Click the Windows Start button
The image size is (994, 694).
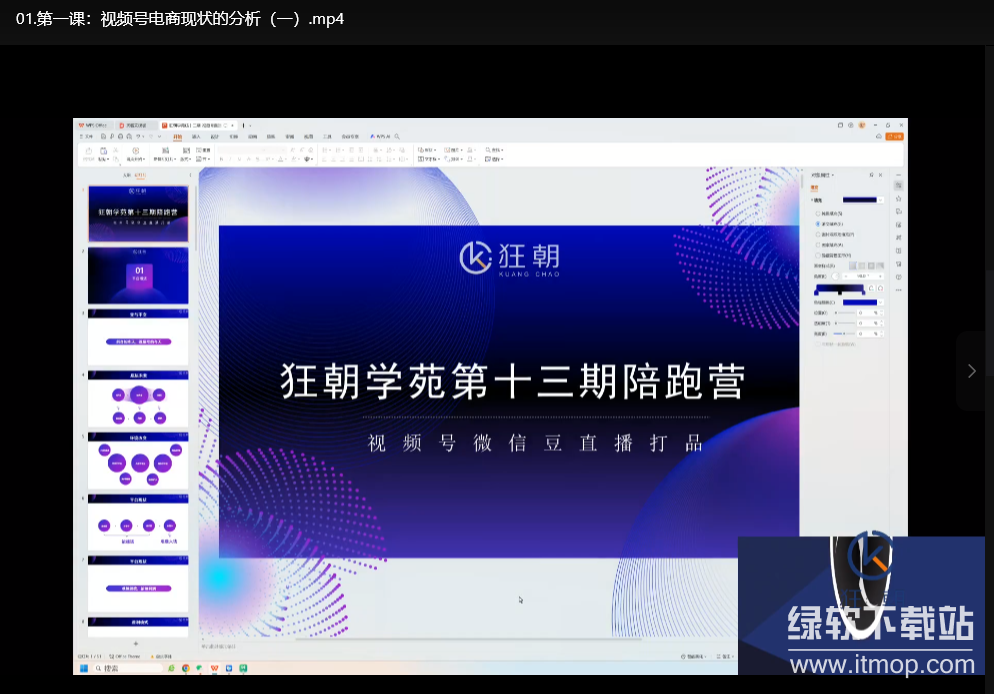click(84, 668)
